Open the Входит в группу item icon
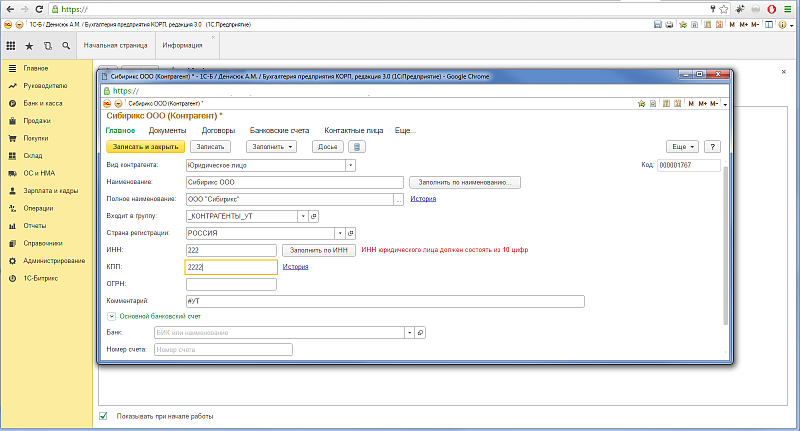 pyautogui.click(x=314, y=216)
